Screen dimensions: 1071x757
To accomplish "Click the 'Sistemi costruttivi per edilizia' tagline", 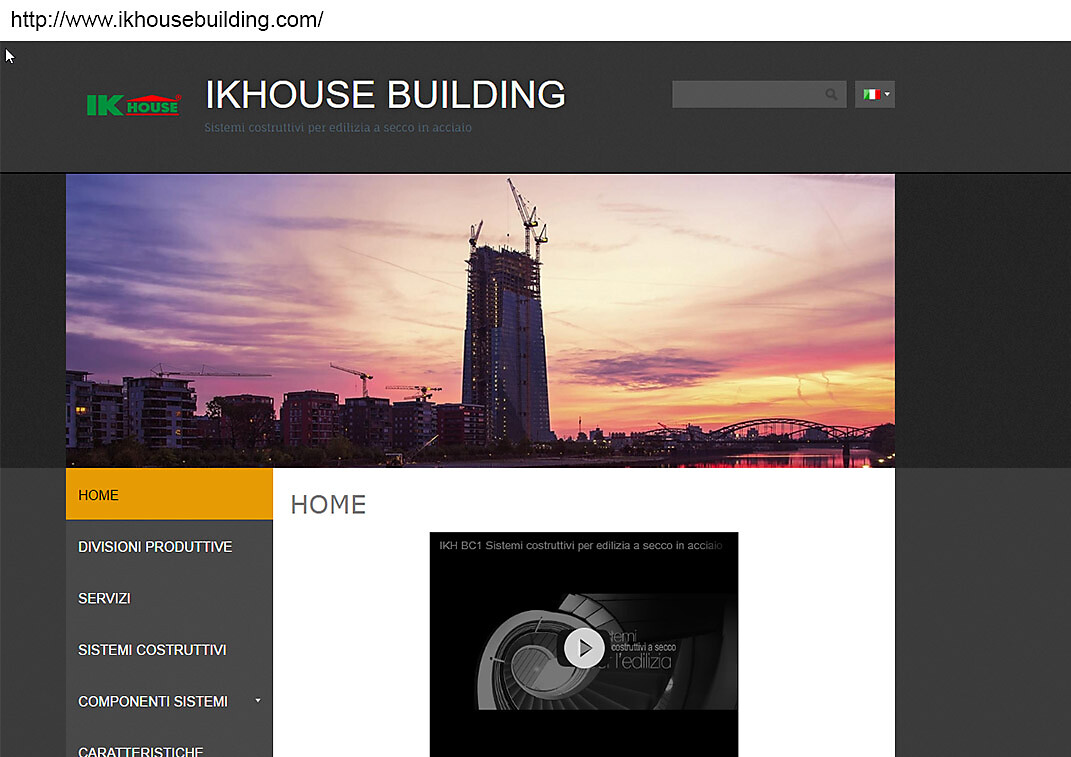I will [337, 128].
